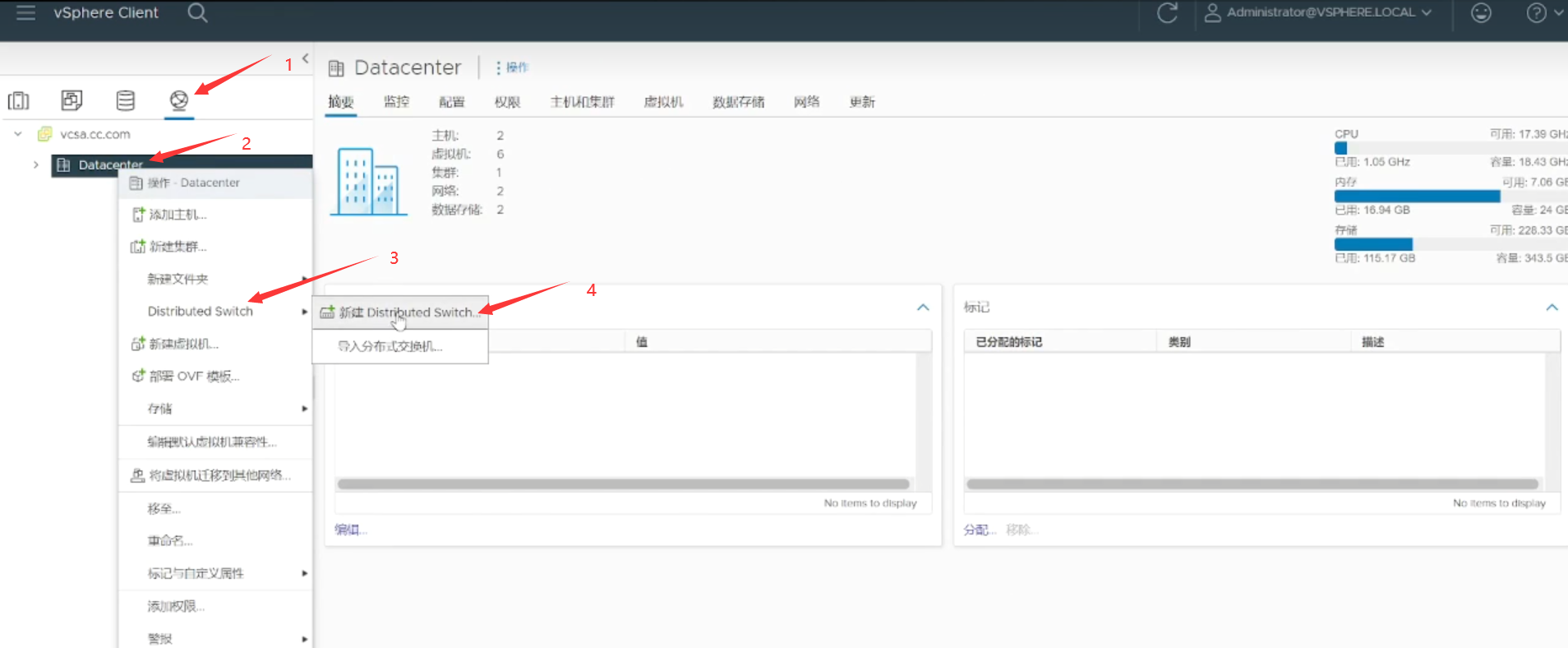Click the datacenter building icon in summary

pyautogui.click(x=369, y=182)
